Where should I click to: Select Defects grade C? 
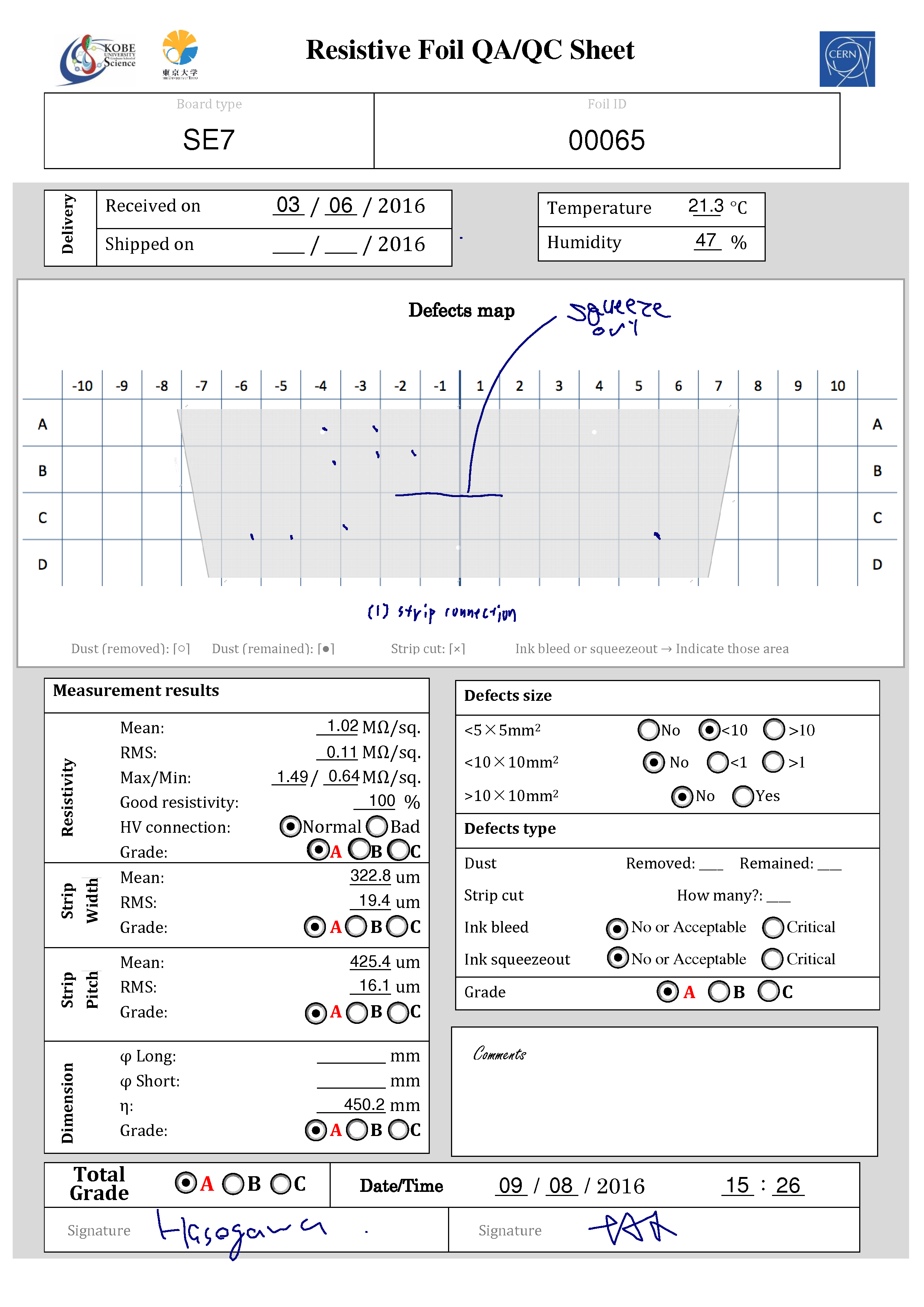coord(769,991)
